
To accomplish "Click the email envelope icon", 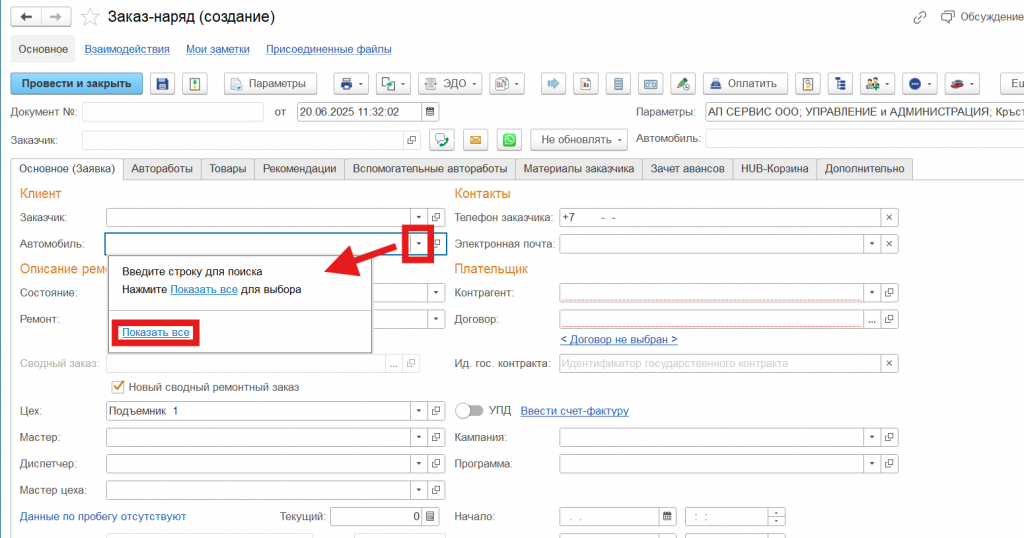I will point(475,140).
